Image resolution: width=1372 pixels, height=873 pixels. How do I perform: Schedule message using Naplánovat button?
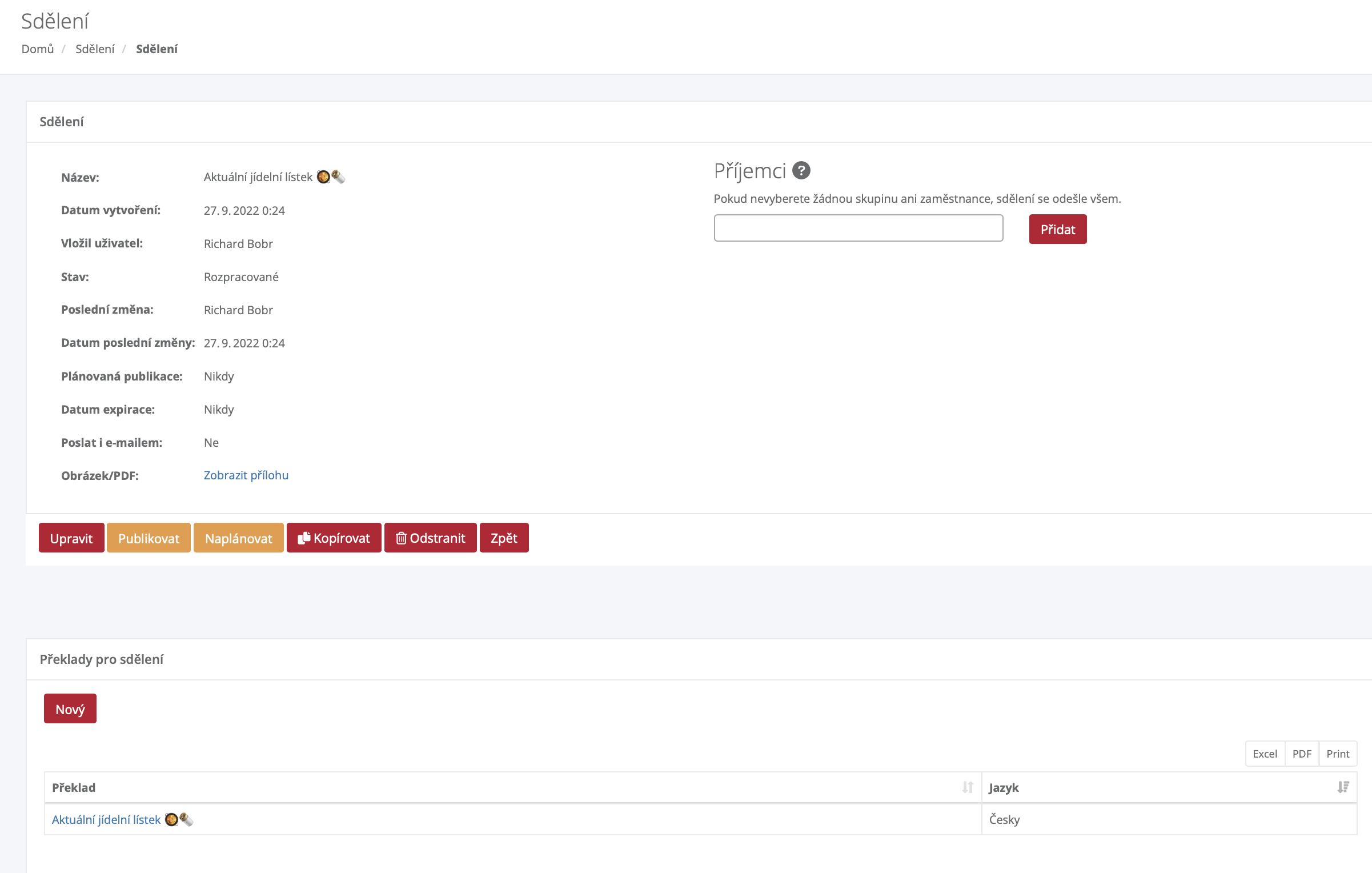238,538
